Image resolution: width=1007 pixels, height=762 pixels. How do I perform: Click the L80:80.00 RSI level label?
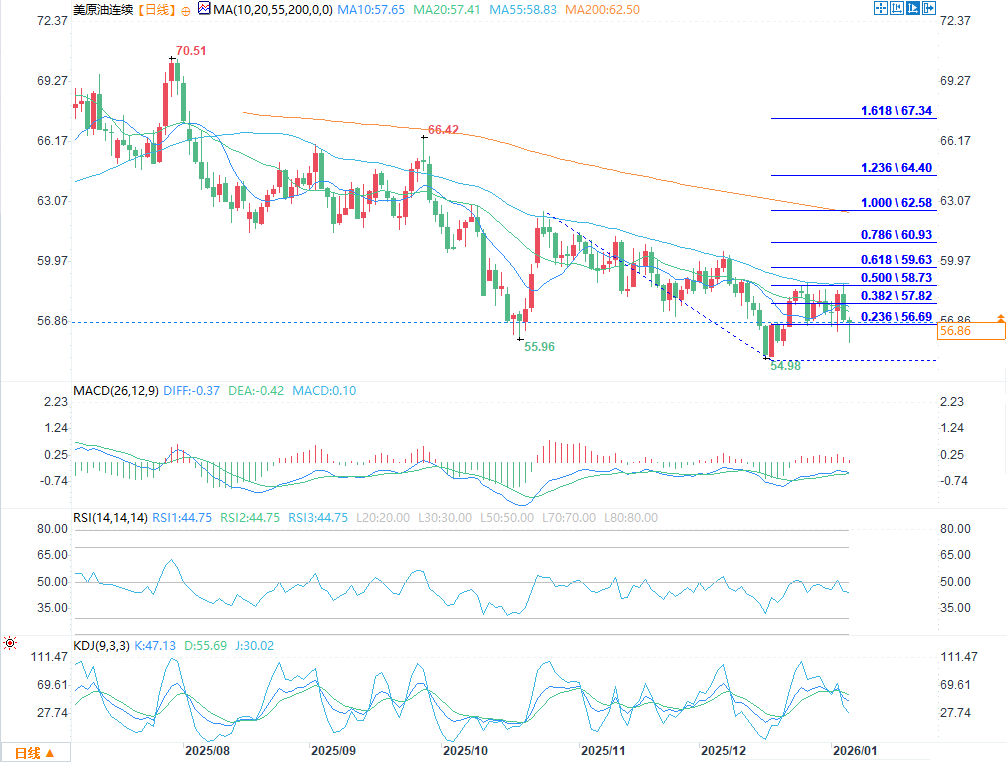[631, 517]
